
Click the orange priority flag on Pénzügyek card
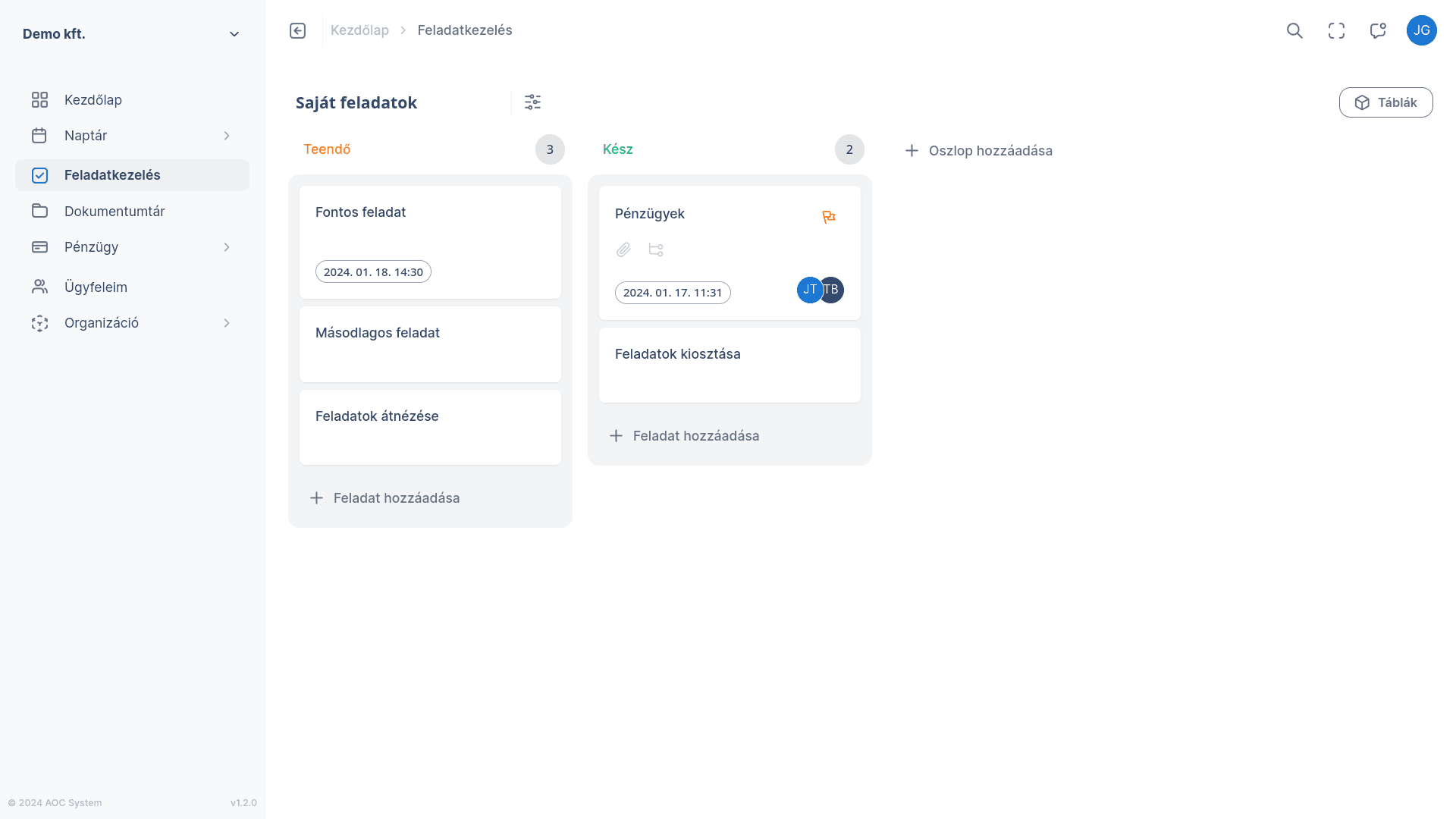[829, 216]
